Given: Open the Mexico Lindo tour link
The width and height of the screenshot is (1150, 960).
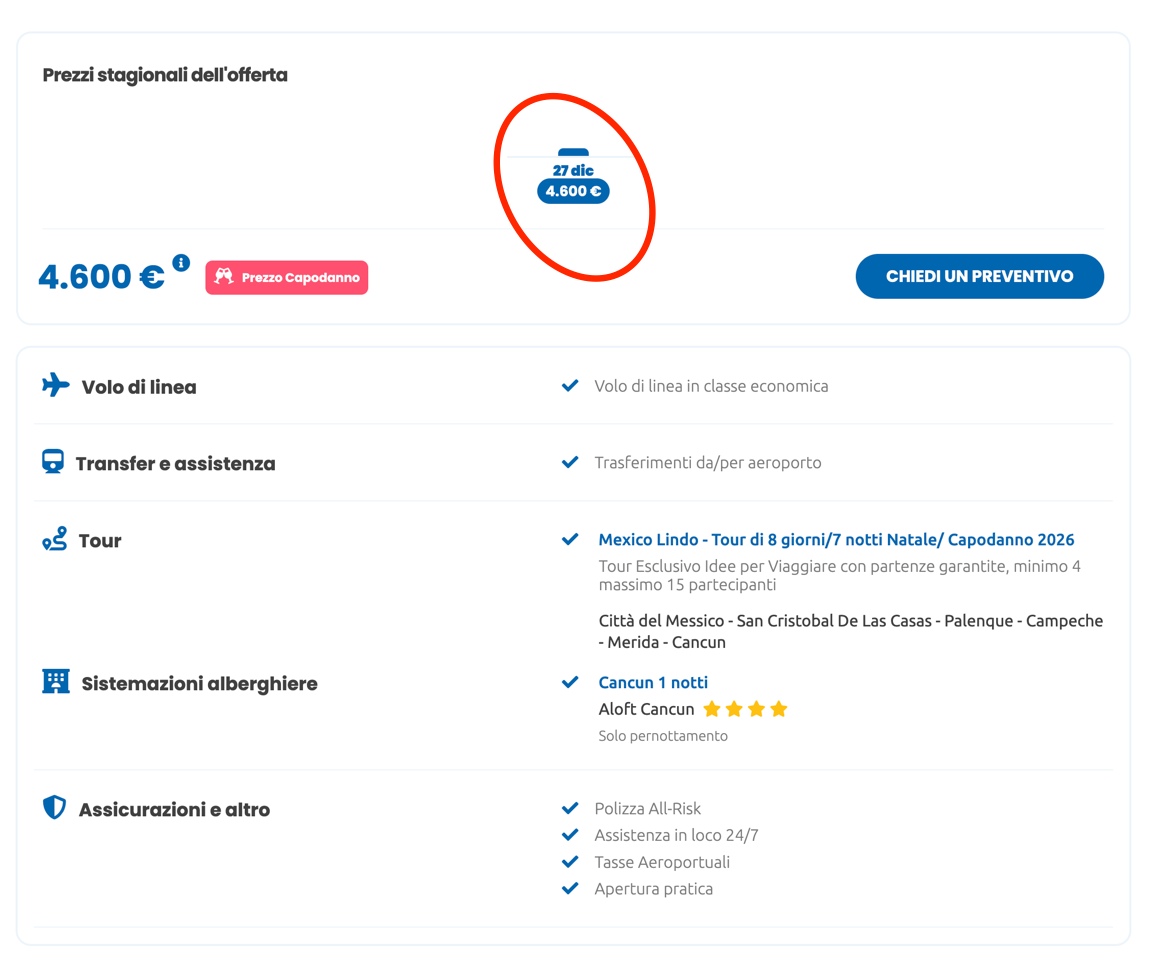Looking at the screenshot, I should tap(836, 540).
